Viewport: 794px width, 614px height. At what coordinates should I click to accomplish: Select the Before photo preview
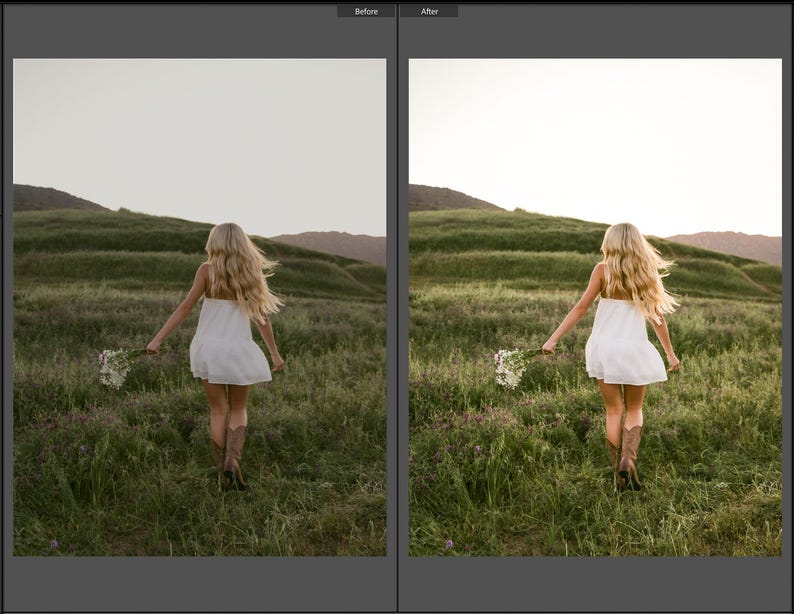200,308
